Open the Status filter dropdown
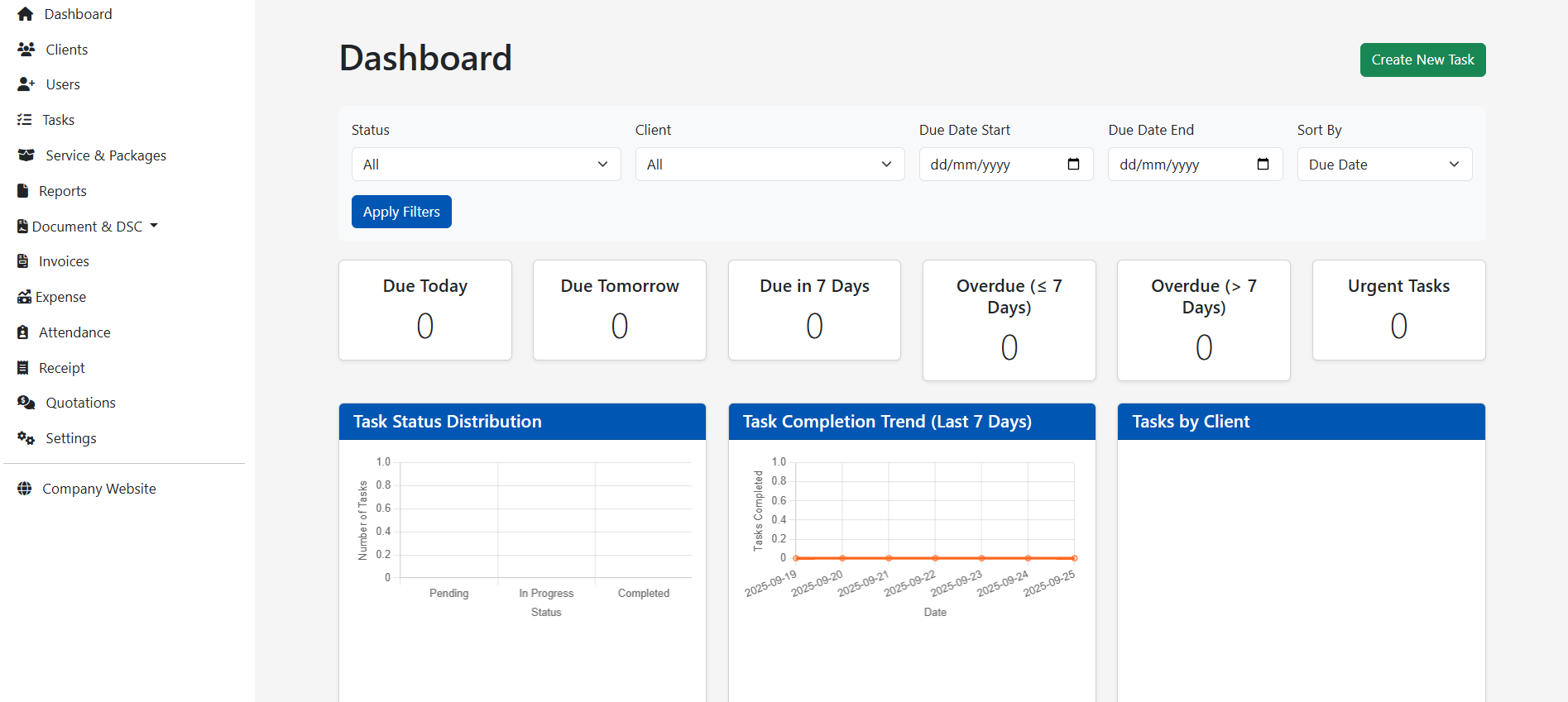Image resolution: width=1568 pixels, height=702 pixels. tap(486, 165)
